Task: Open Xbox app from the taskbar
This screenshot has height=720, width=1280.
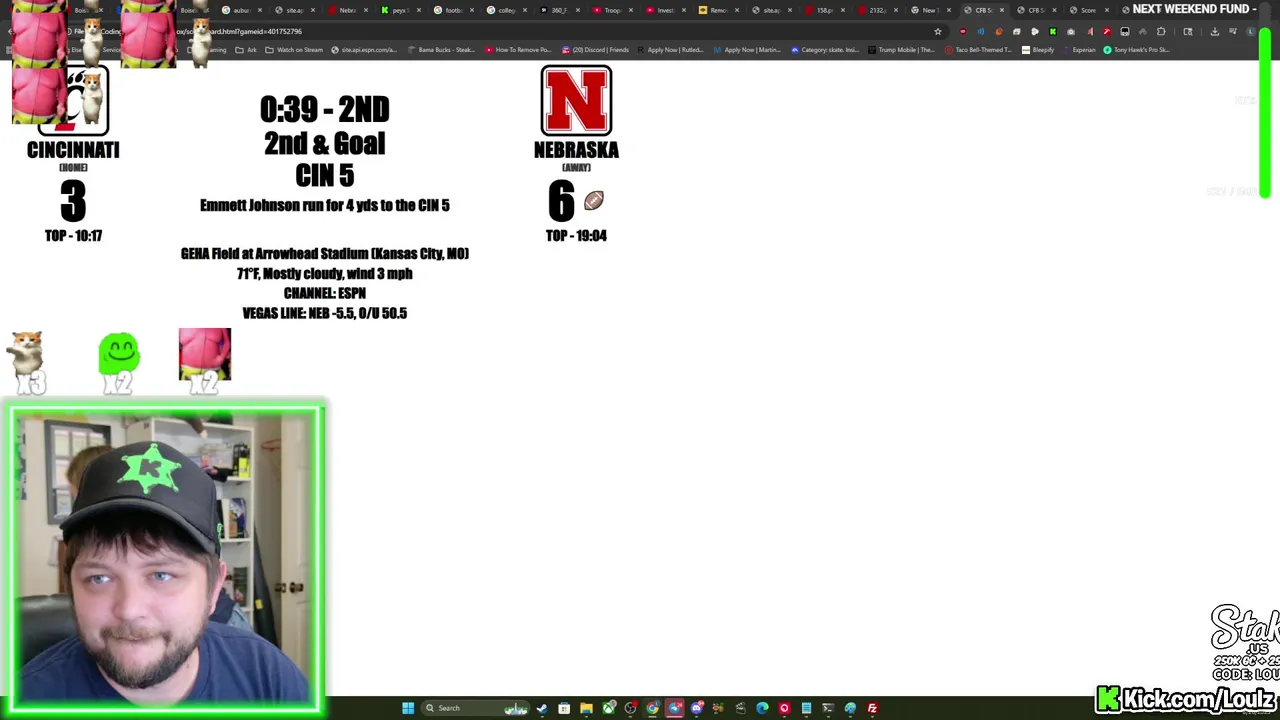Action: (x=609, y=708)
